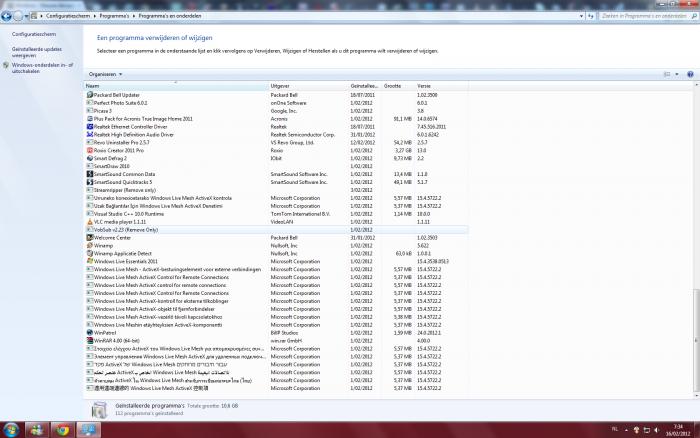Click the Picasa 3 program icon
700x438 pixels.
[x=89, y=110]
